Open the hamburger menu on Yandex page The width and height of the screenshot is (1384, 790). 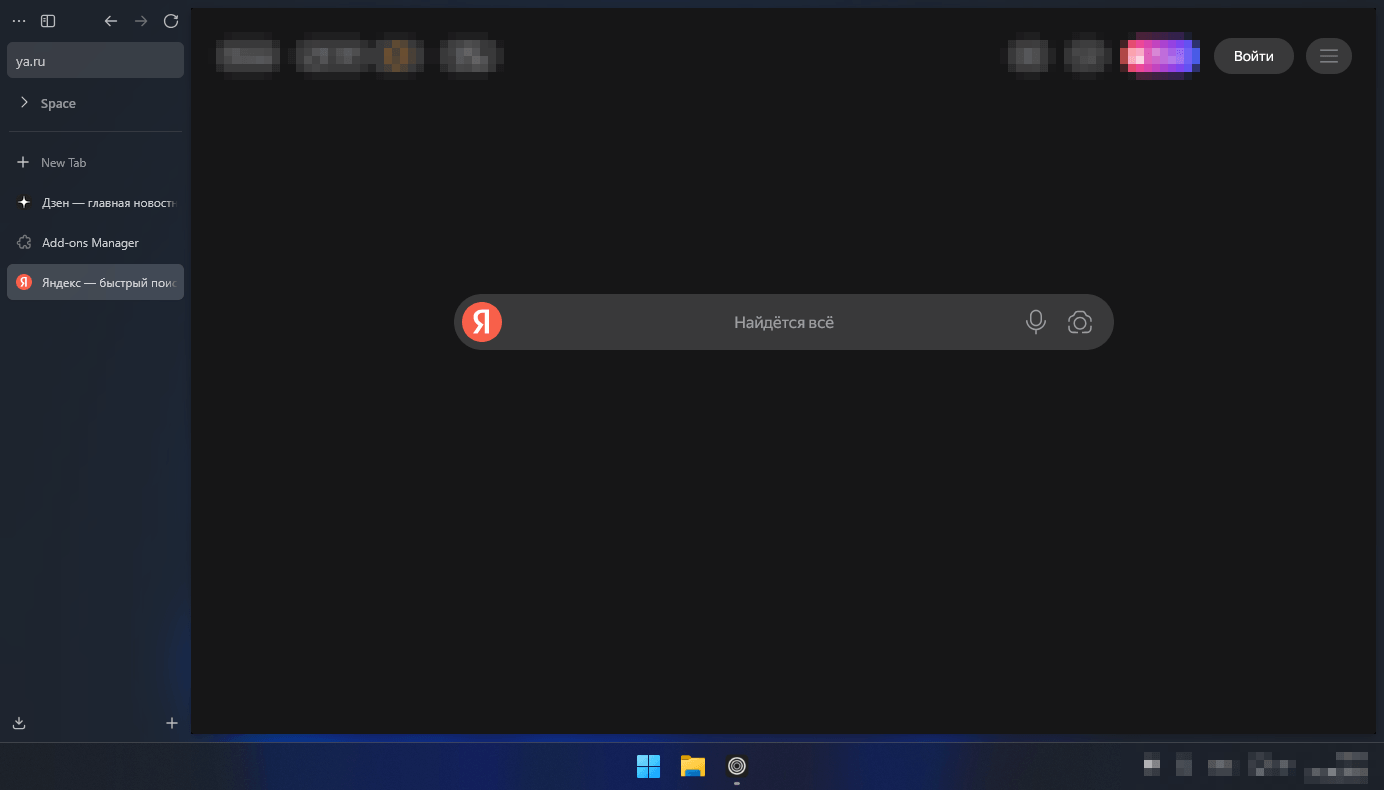pos(1329,56)
